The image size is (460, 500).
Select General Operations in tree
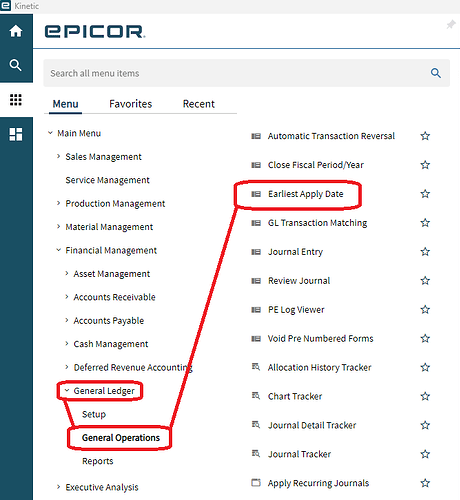[x=121, y=438]
